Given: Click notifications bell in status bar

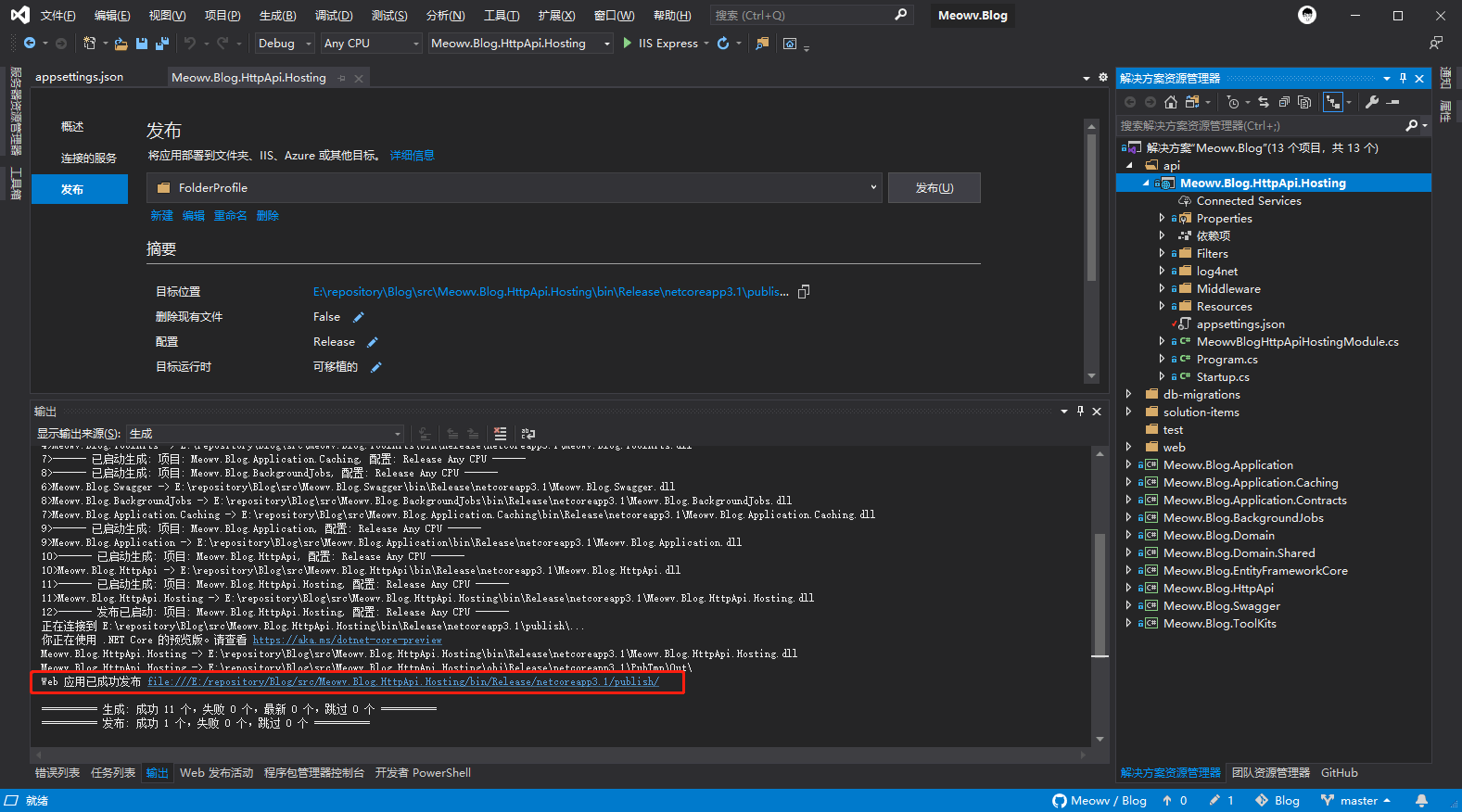Looking at the screenshot, I should [1421, 801].
